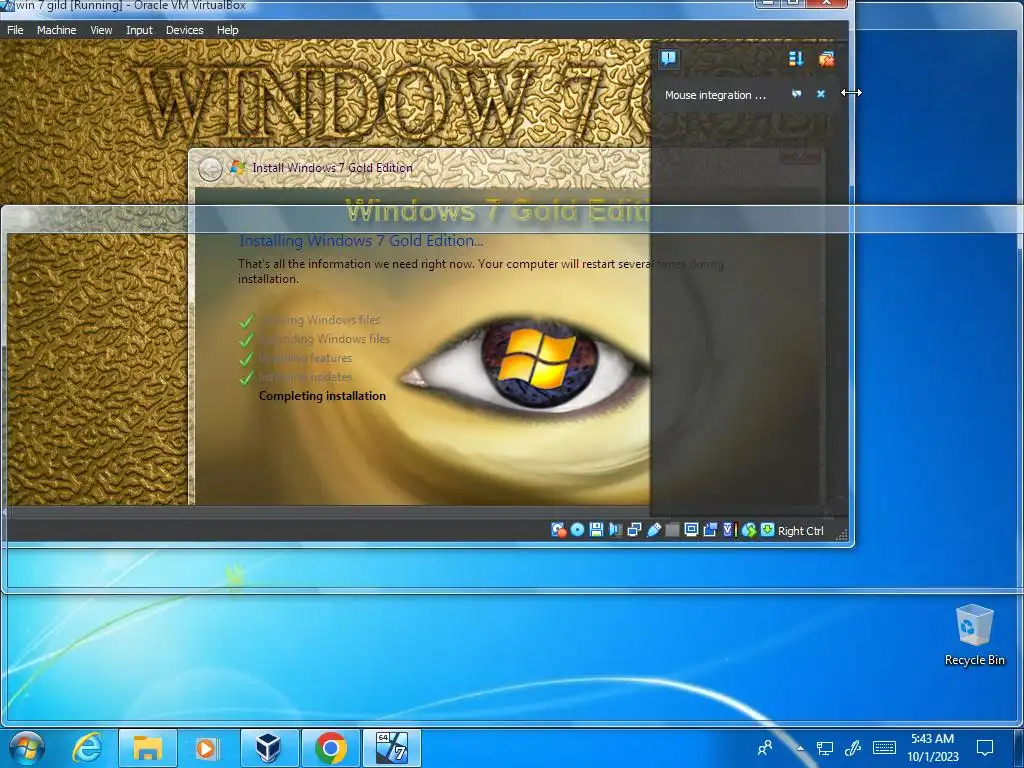Image resolution: width=1024 pixels, height=768 pixels.
Task: Click the keyboard capture arrow indicator in status bar
Action: tap(767, 530)
